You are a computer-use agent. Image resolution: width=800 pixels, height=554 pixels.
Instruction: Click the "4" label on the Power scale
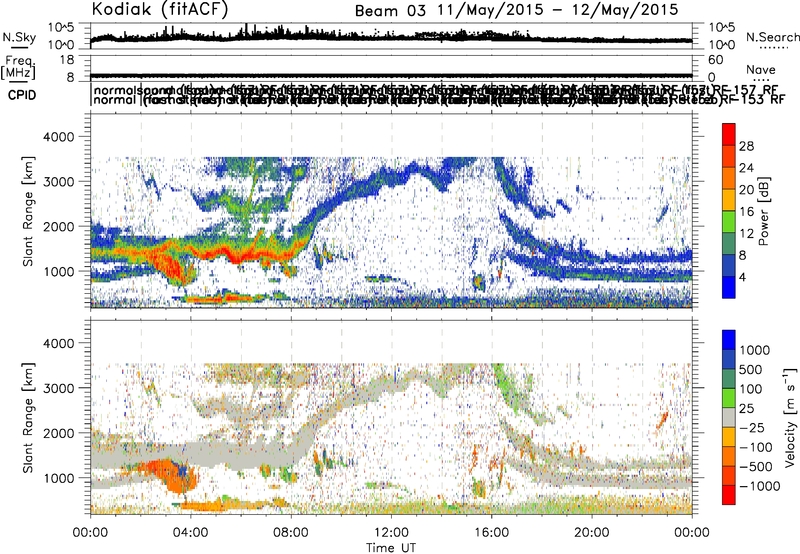pos(743,277)
